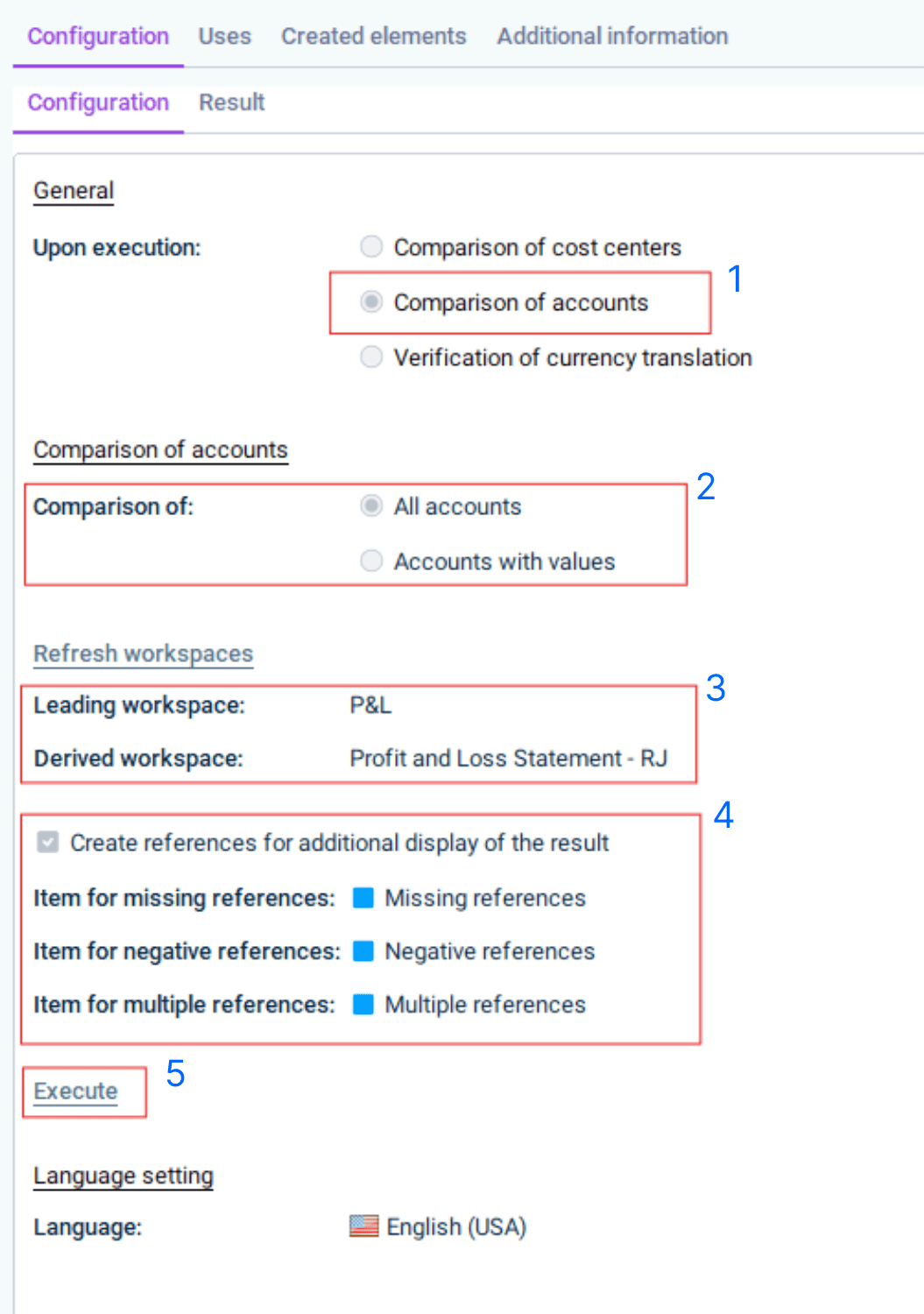Screen dimensions: 924x1314
Task: Click the P&L leading workspace value
Action: tap(370, 705)
